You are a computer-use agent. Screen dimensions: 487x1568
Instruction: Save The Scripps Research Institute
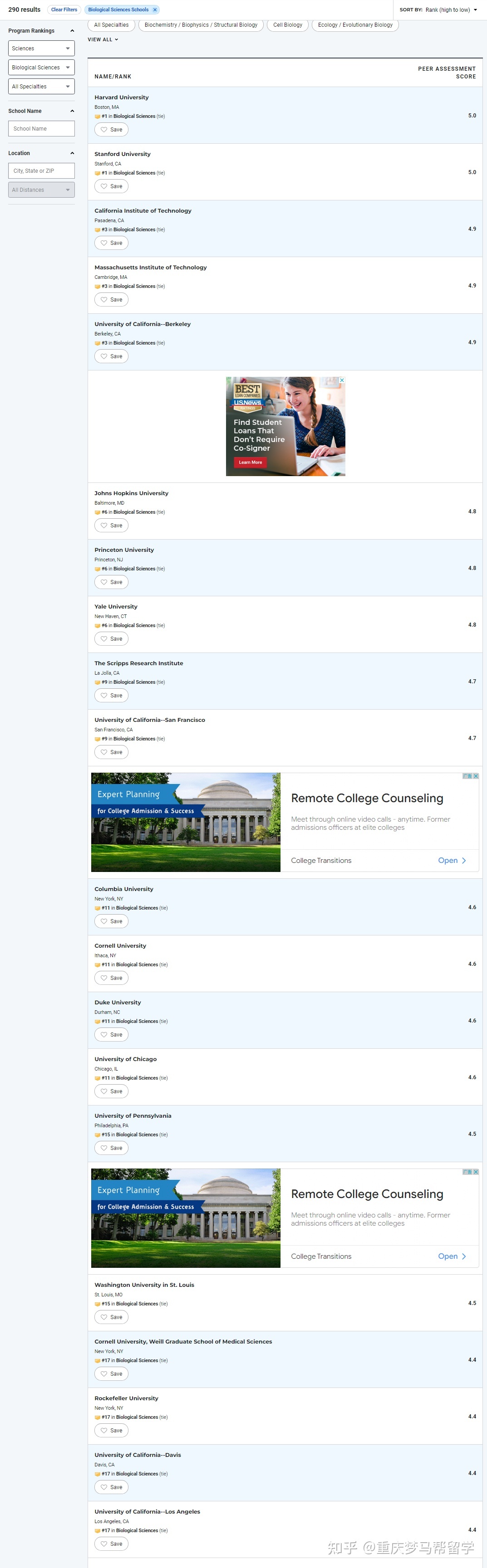pyautogui.click(x=112, y=695)
